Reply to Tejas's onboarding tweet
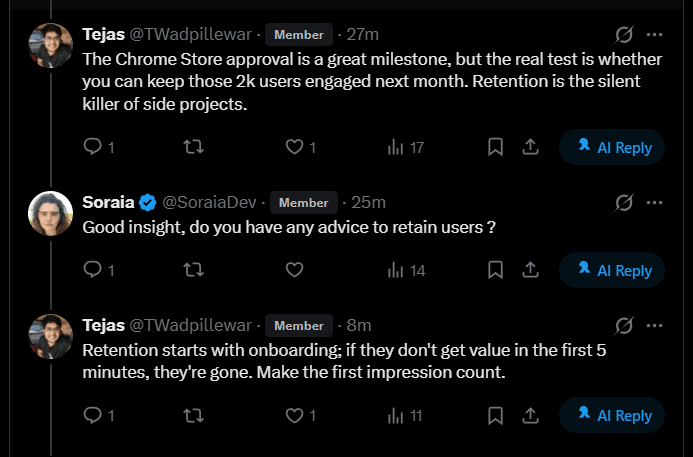The height and width of the screenshot is (457, 693). pyautogui.click(x=92, y=416)
